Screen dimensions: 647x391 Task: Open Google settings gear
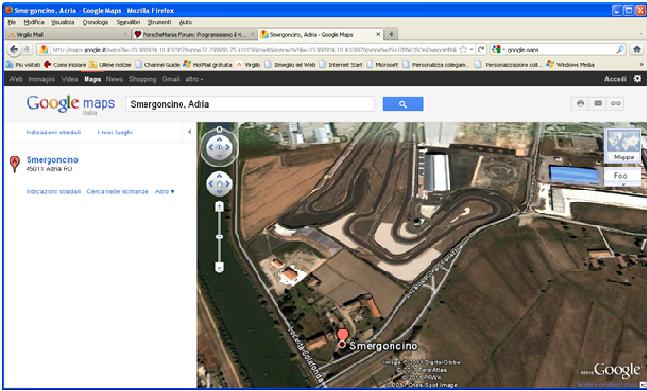pyautogui.click(x=637, y=79)
